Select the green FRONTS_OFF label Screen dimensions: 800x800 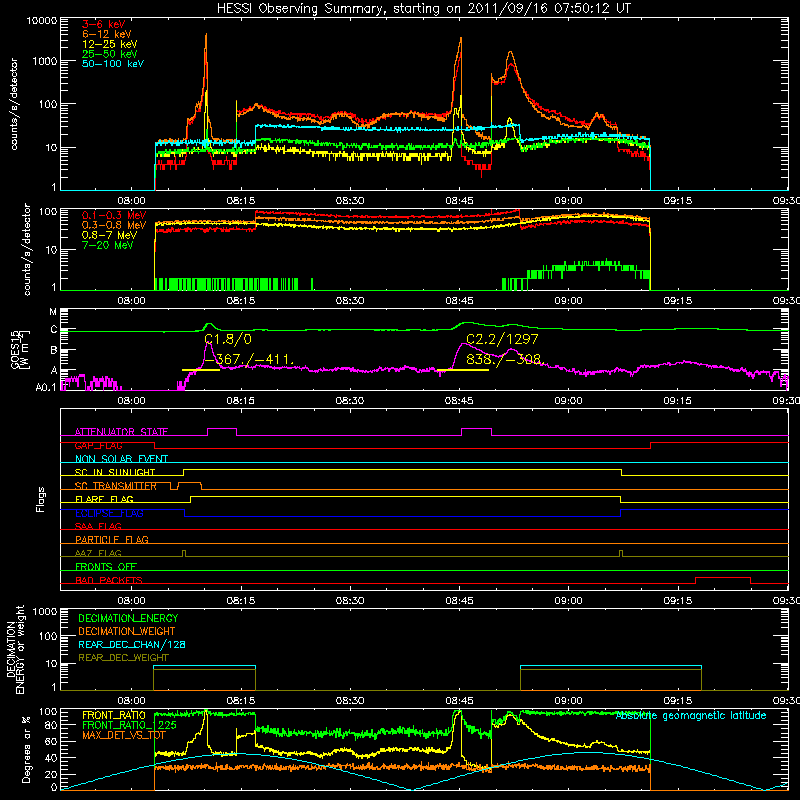point(106,566)
